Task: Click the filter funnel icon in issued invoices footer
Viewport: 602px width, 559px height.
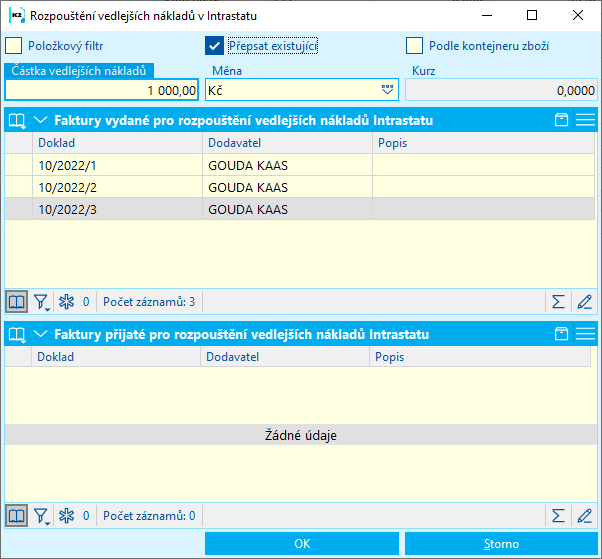Action: coord(42,301)
